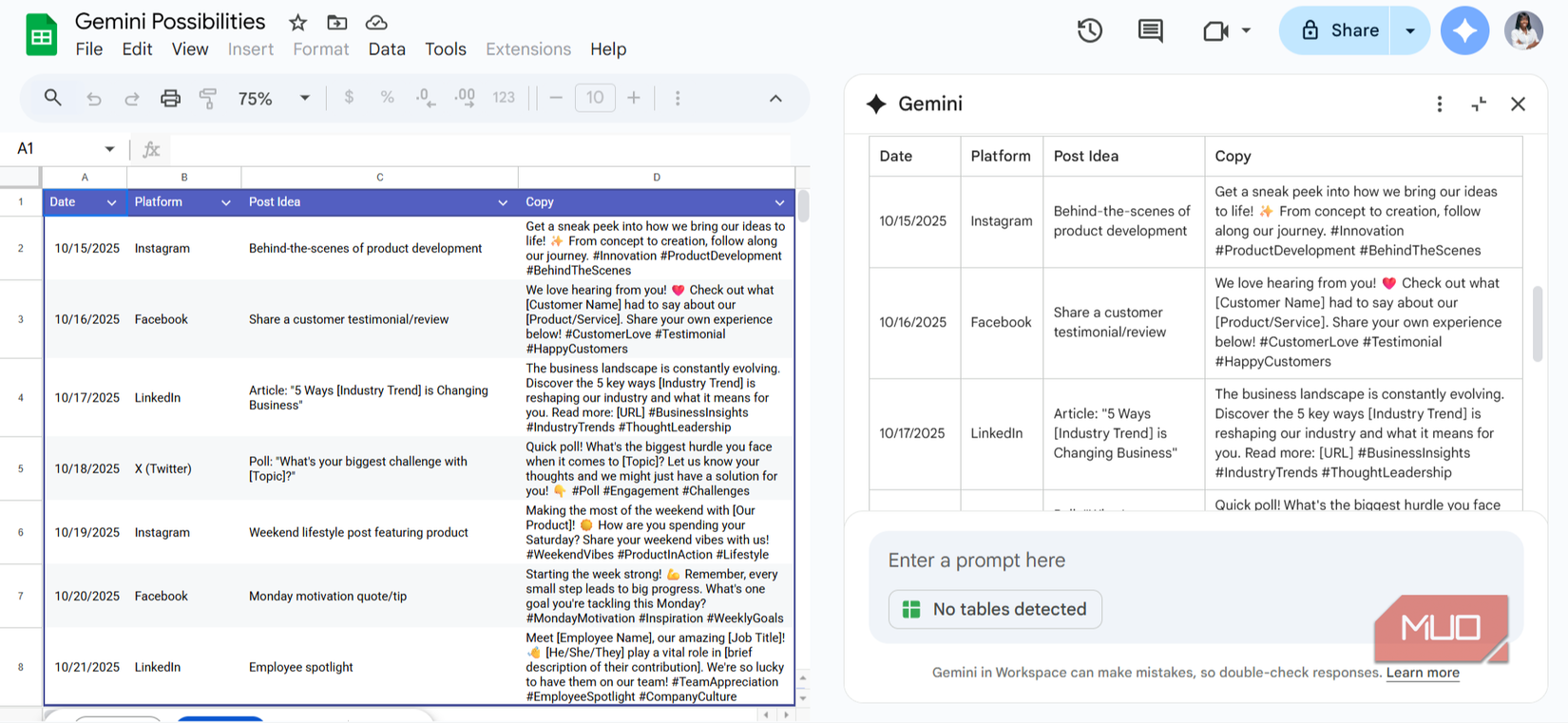The image size is (1568, 723).
Task: Open the Data menu
Action: [x=387, y=49]
